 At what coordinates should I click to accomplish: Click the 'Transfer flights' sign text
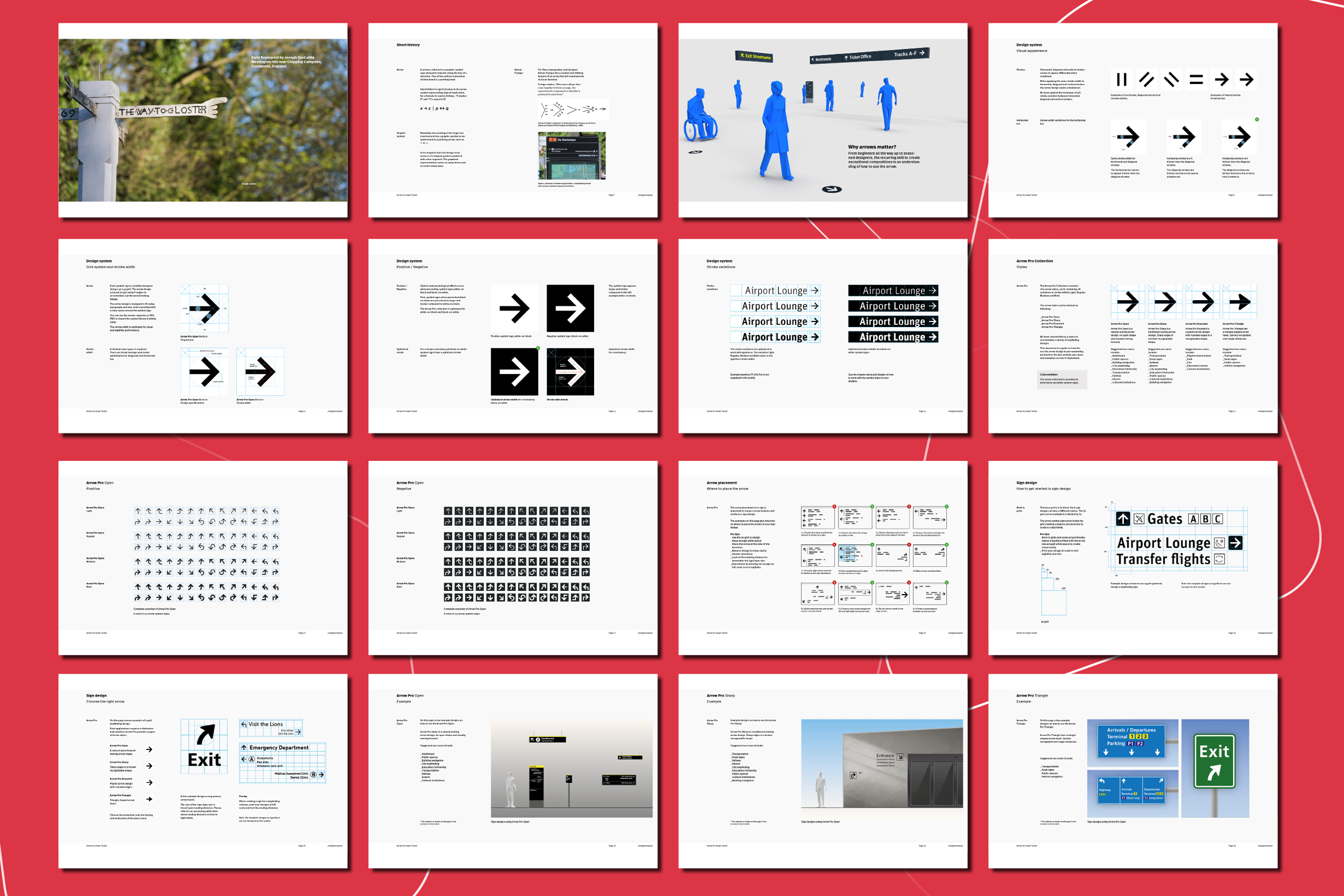[1163, 559]
